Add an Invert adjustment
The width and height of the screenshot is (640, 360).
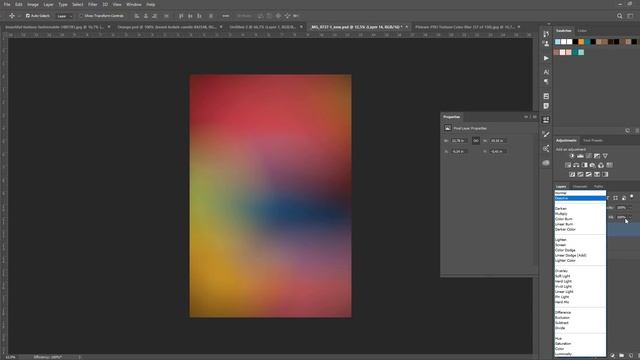click(x=572, y=174)
